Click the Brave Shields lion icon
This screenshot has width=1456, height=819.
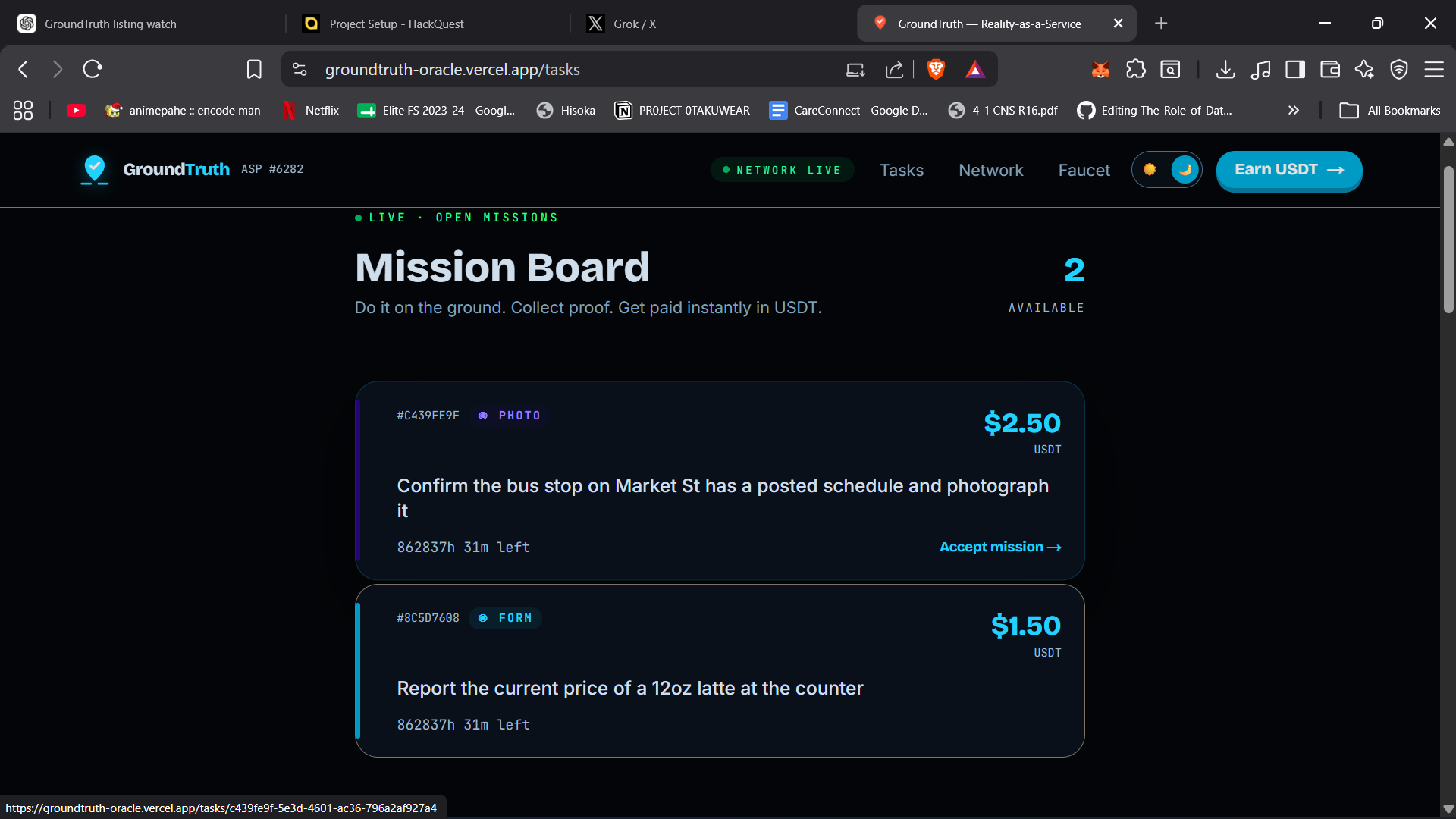coord(936,70)
